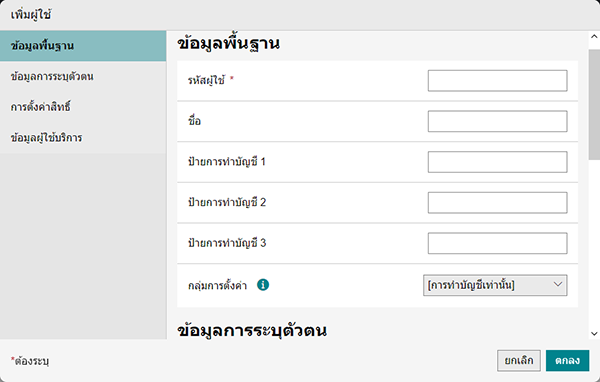Click the ยกเลิก button
The image size is (600, 382).
518,361
